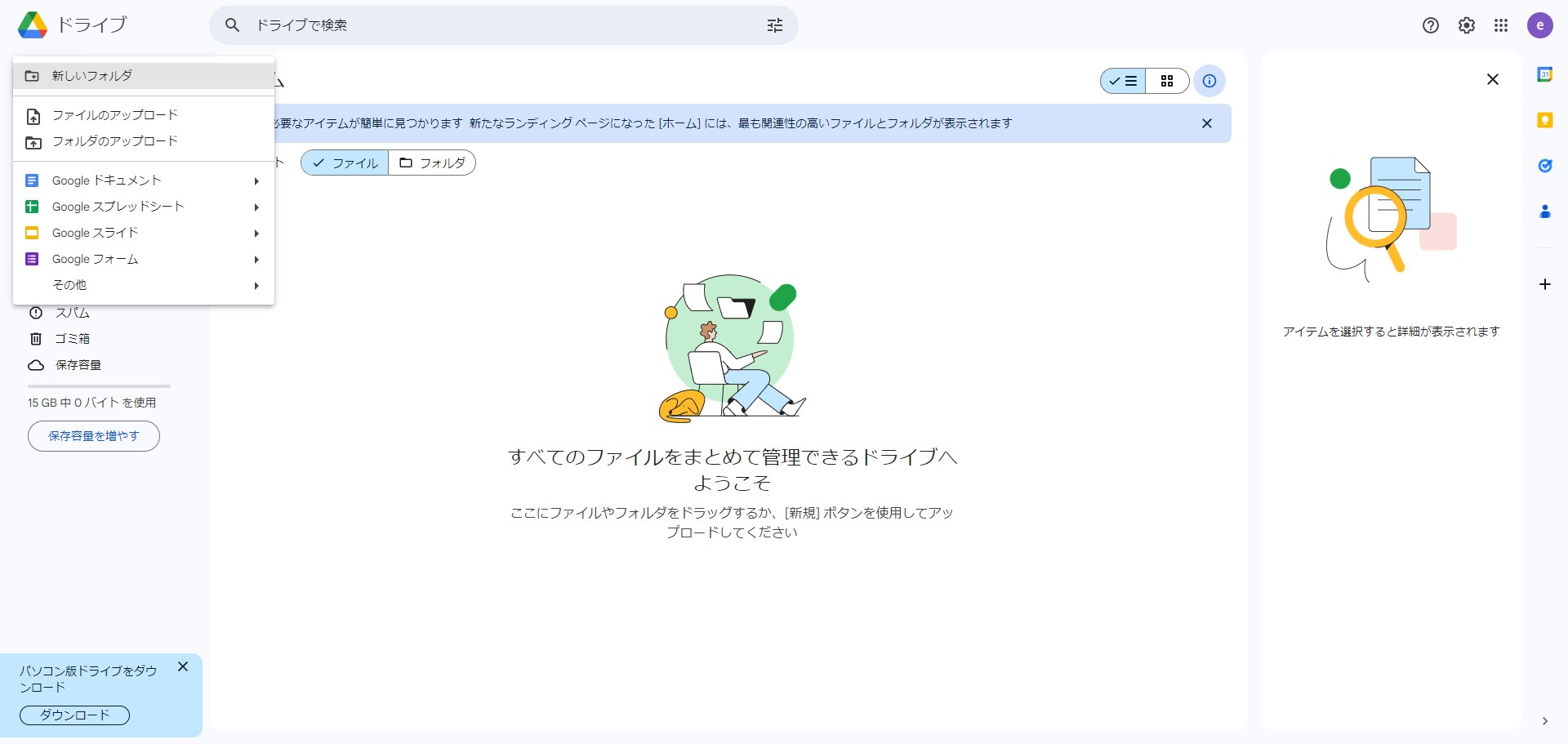Open Google Tasks side panel icon

(1545, 166)
